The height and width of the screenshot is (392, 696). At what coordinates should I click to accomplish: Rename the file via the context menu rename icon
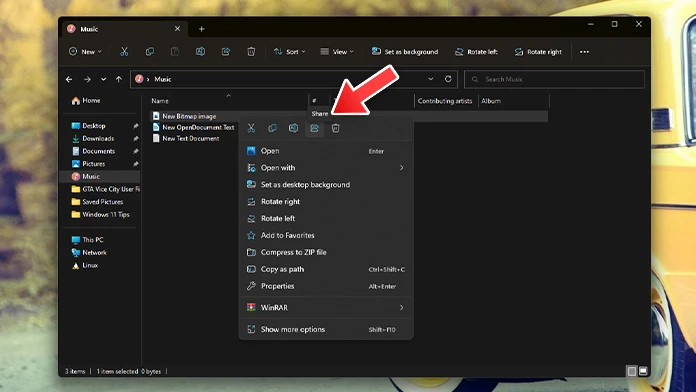(293, 128)
